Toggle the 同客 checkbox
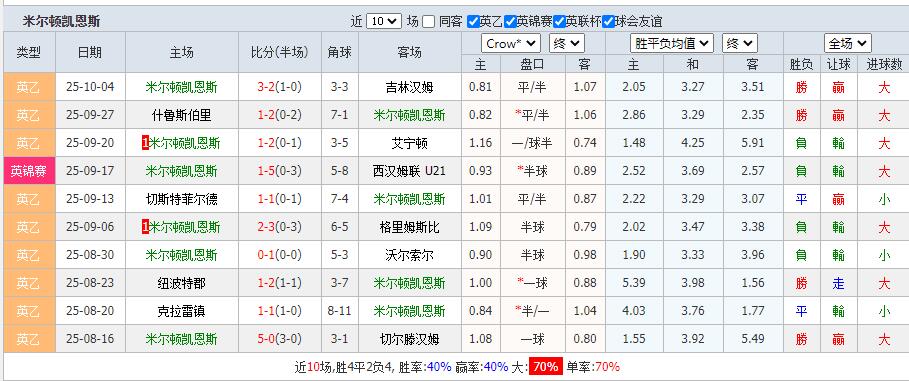The height and width of the screenshot is (381, 909). (428, 22)
